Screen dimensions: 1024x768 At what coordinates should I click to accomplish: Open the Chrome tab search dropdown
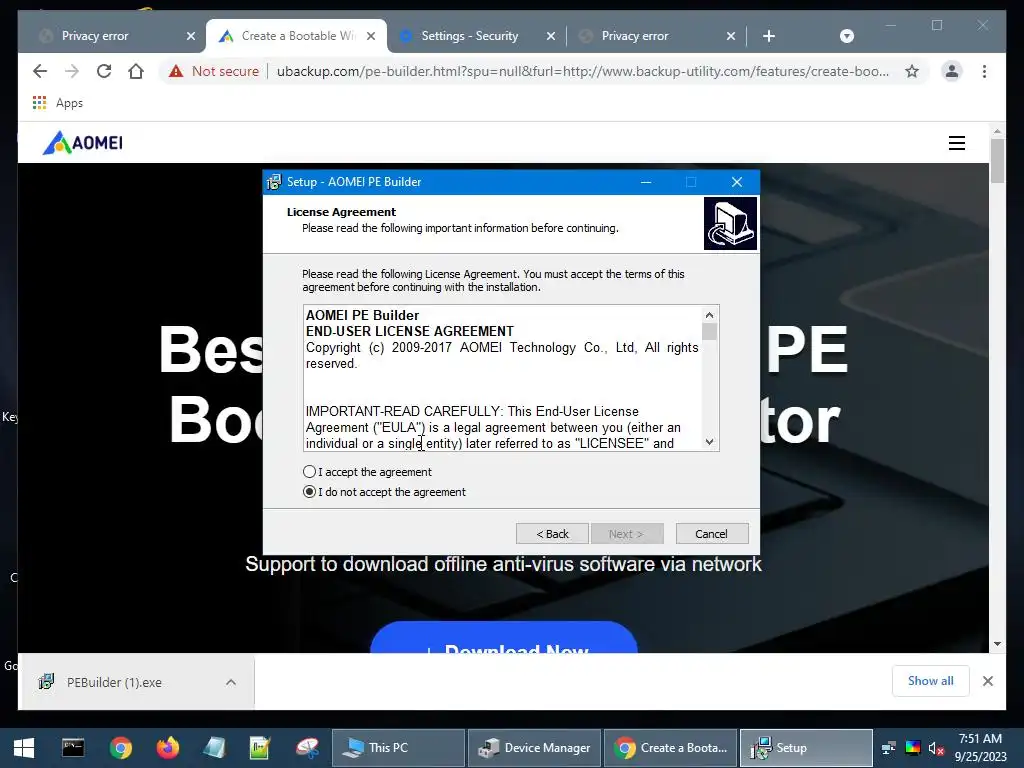(x=847, y=36)
